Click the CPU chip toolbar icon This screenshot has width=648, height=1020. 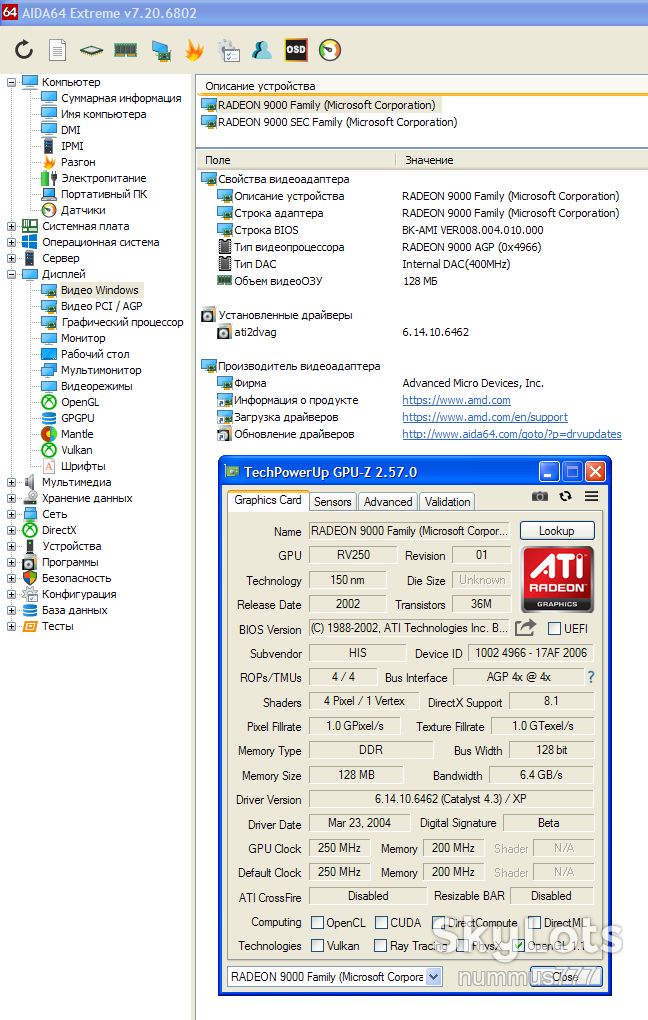pyautogui.click(x=92, y=50)
